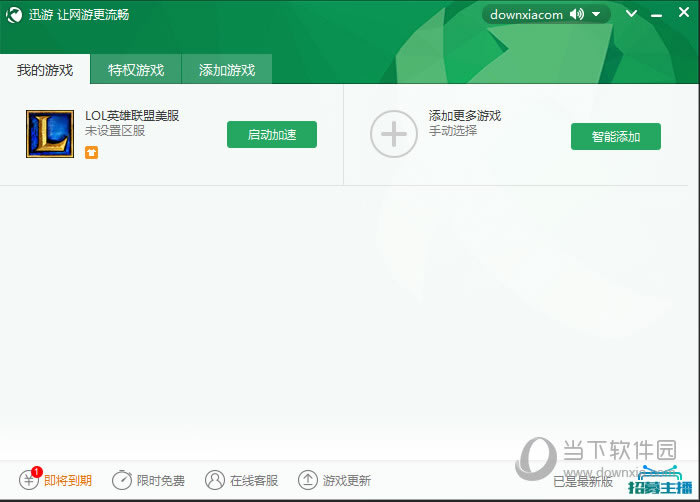
Task: Open the main menu chevron in title bar
Action: [631, 13]
